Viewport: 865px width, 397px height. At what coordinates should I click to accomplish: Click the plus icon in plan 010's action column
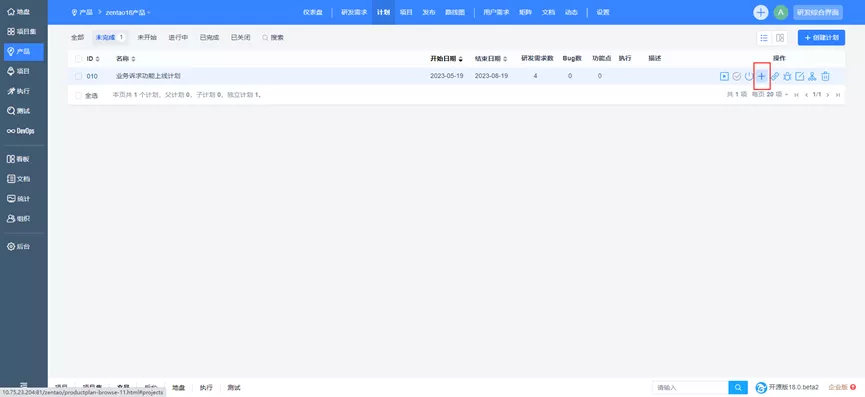(761, 76)
